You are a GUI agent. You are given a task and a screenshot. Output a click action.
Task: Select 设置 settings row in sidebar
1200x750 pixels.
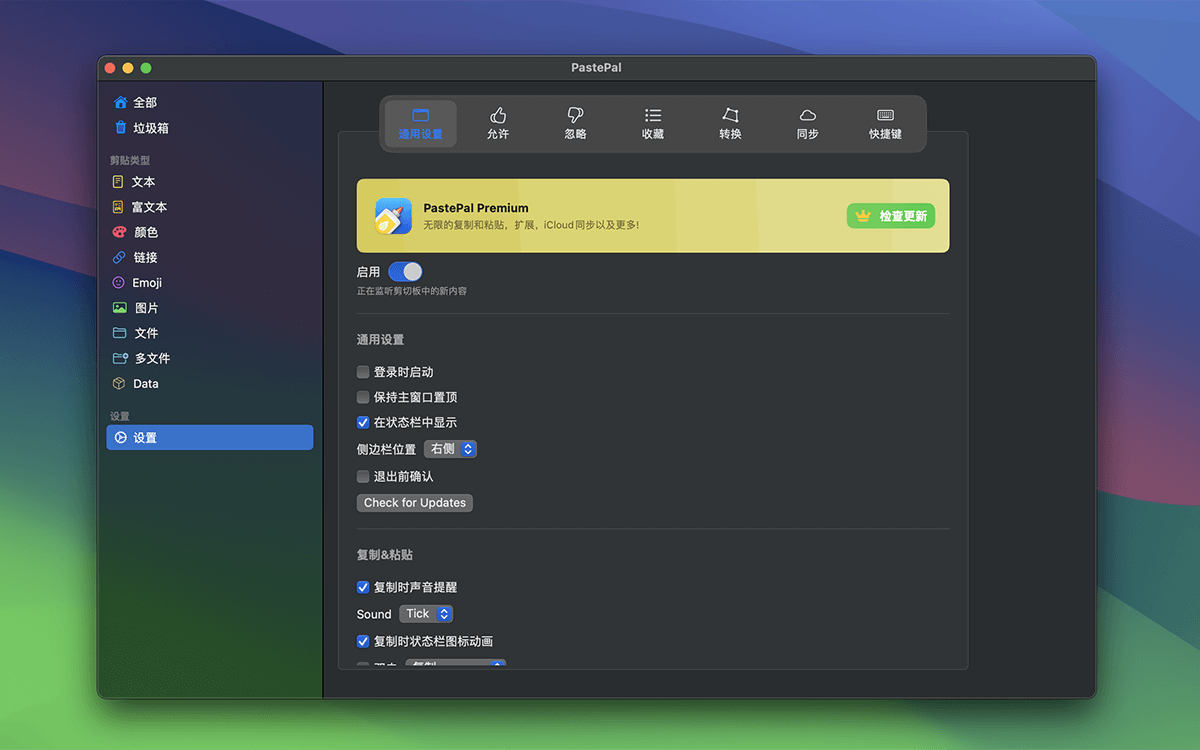[x=209, y=437]
